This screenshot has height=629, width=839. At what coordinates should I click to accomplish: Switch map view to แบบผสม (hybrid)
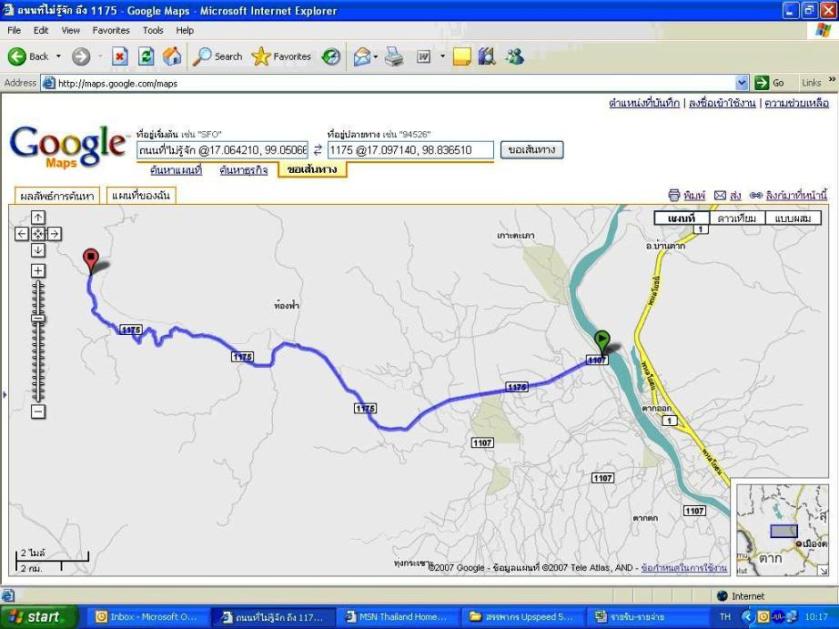tap(793, 218)
